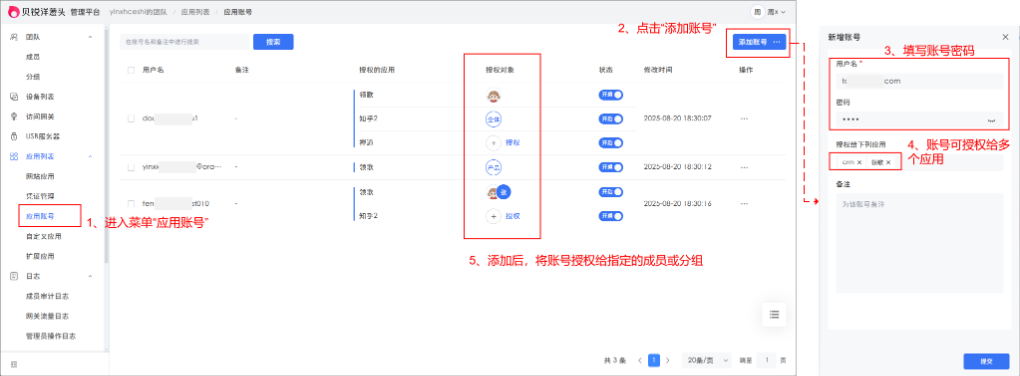Click the 日志 sidebar icon

(x=14, y=276)
